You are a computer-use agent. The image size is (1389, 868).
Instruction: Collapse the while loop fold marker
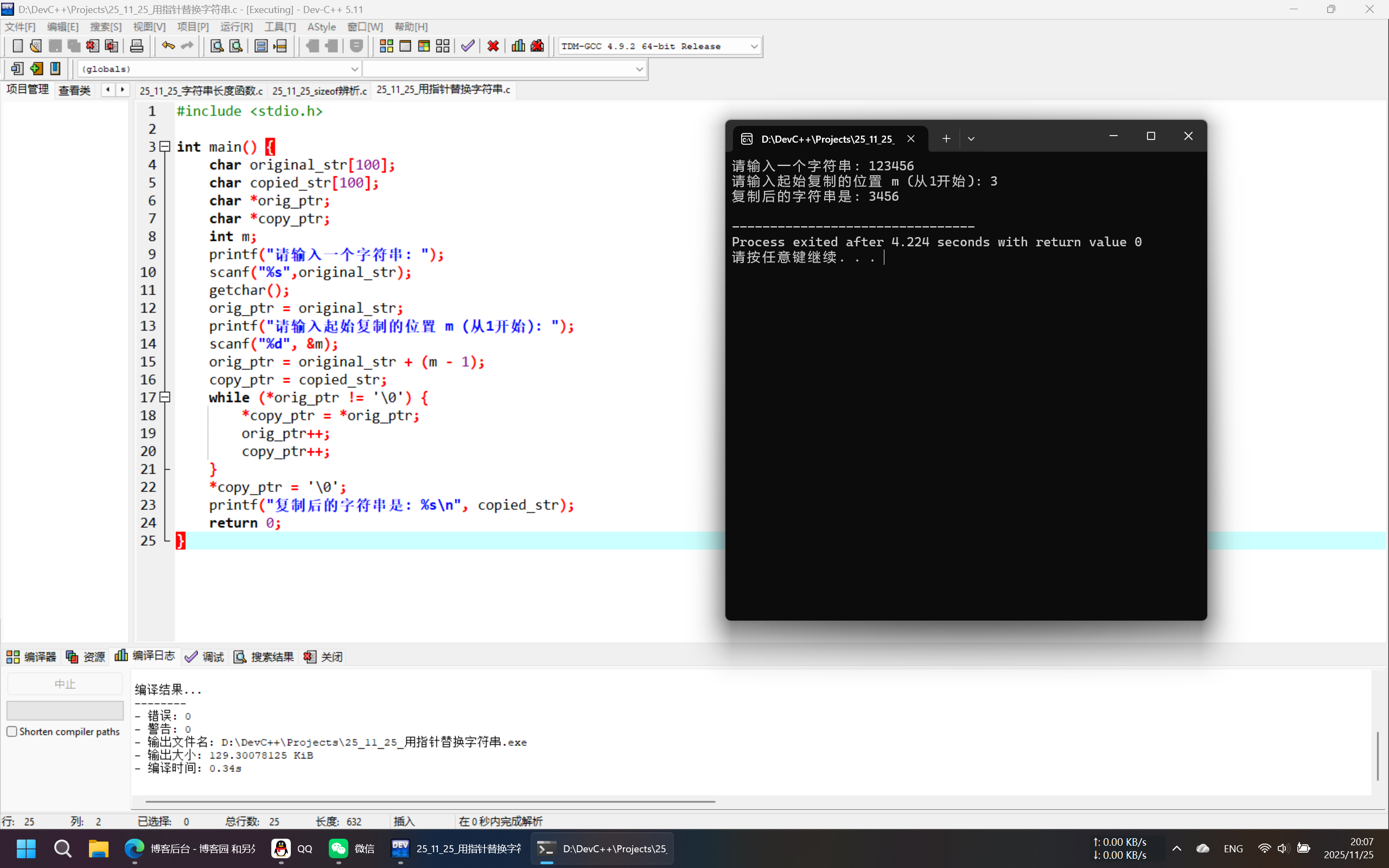coord(165,397)
